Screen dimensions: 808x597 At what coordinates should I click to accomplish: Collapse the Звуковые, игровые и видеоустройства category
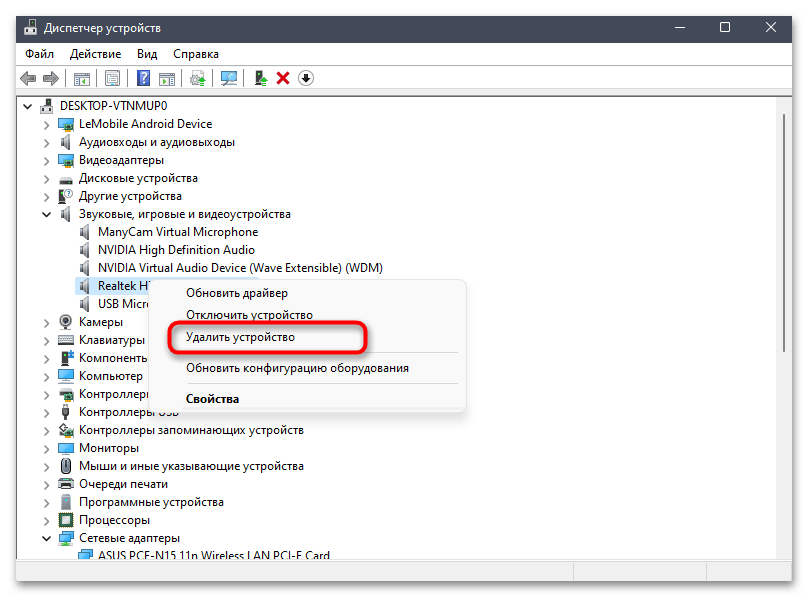coord(47,214)
